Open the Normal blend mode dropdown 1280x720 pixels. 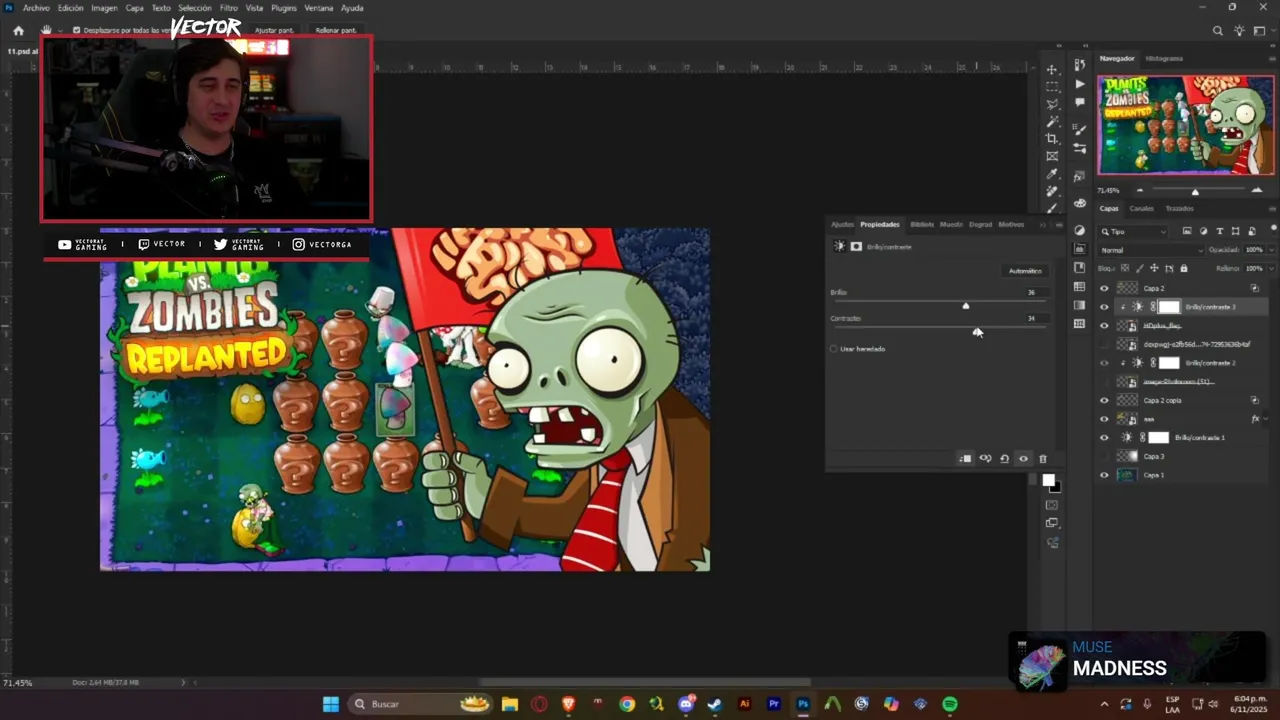click(1150, 250)
